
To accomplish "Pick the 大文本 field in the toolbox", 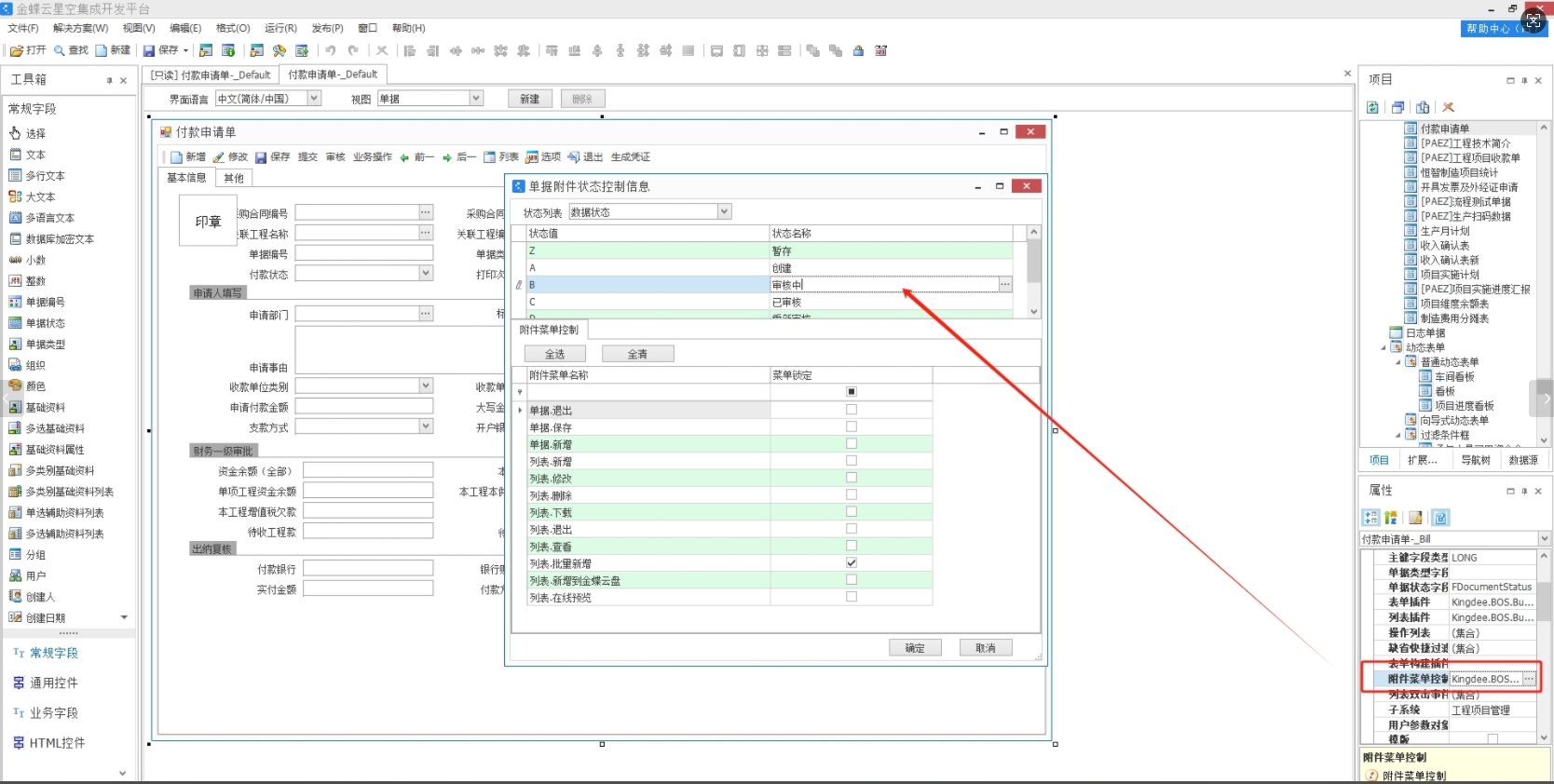I will tap(33, 196).
